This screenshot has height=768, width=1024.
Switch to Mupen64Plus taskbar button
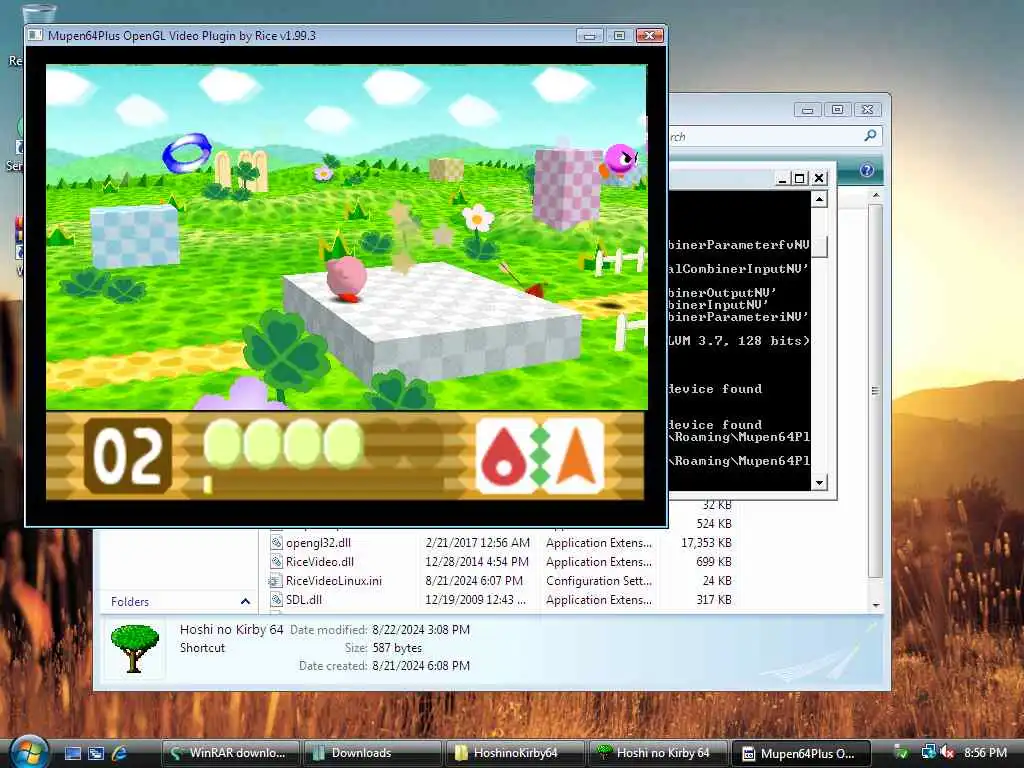click(x=800, y=753)
